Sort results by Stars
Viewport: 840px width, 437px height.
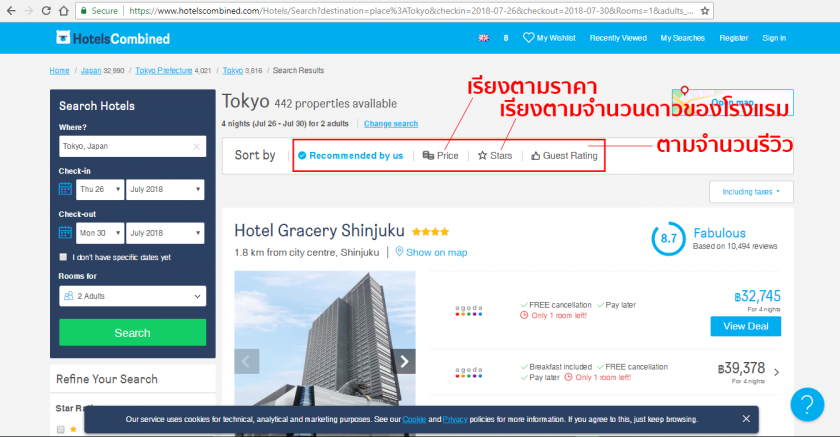tap(495, 155)
